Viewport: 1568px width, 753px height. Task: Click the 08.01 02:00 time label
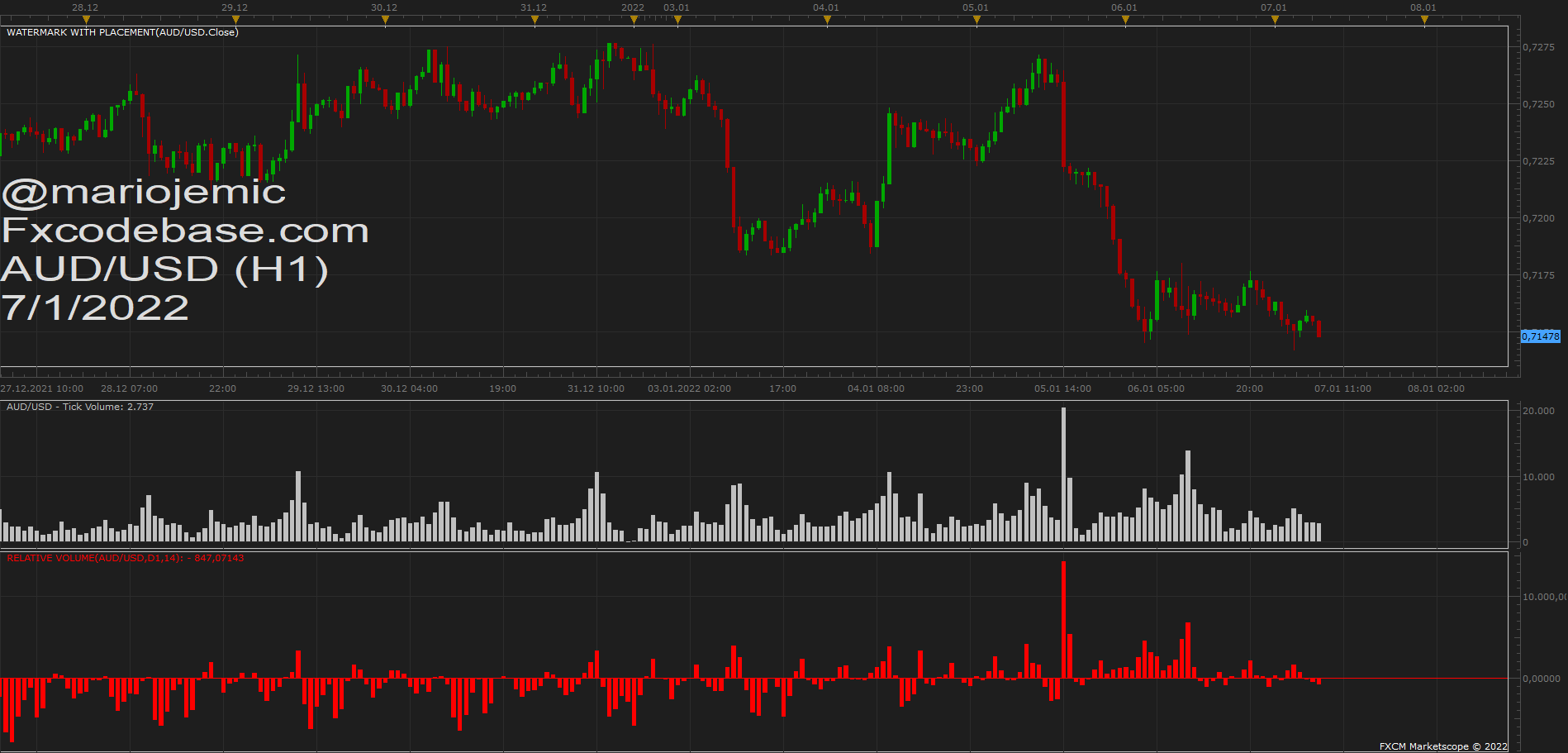[x=1436, y=388]
